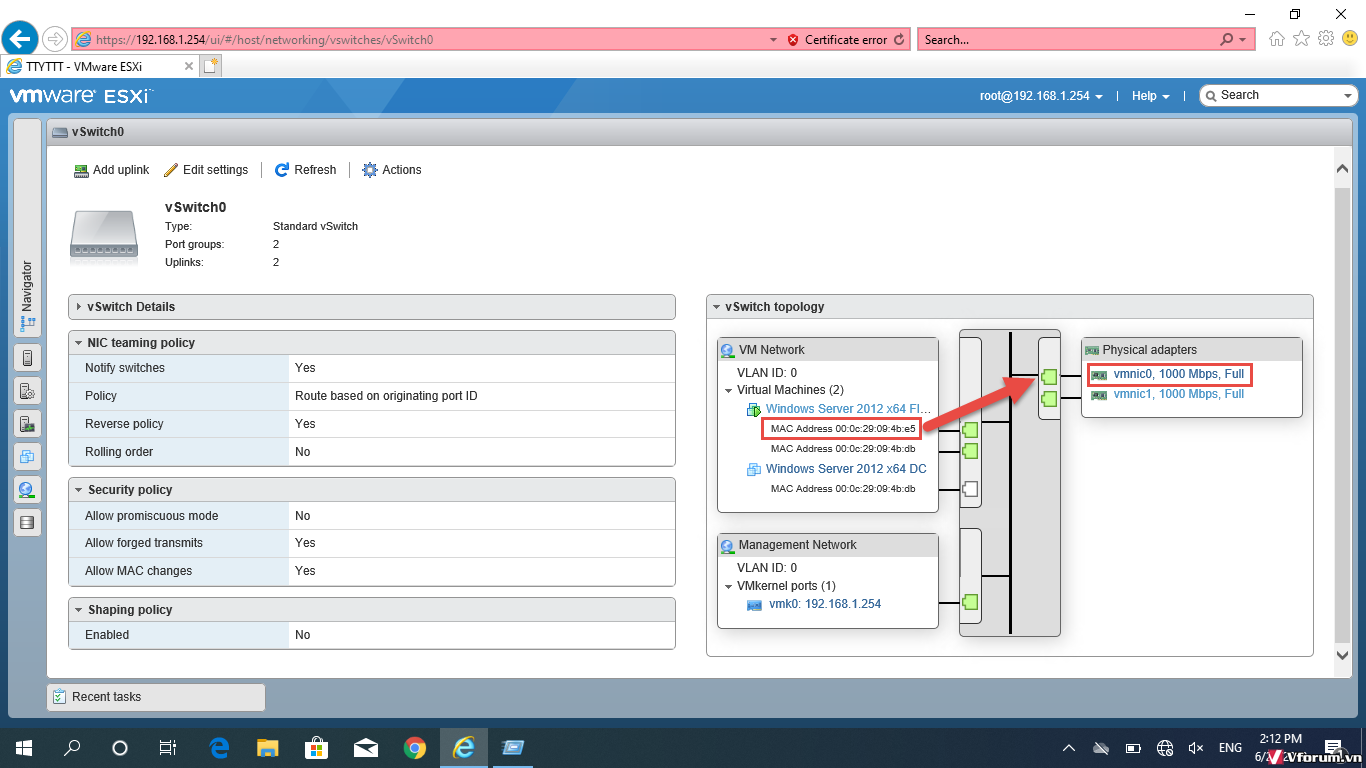Viewport: 1366px width, 768px height.
Task: Open Storage from the navigator sidebar
Action: pos(27,522)
